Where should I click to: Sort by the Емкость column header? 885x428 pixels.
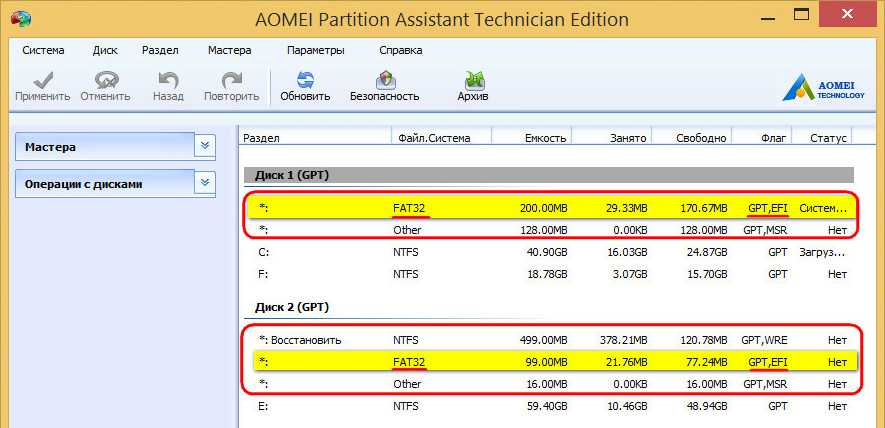pos(547,138)
